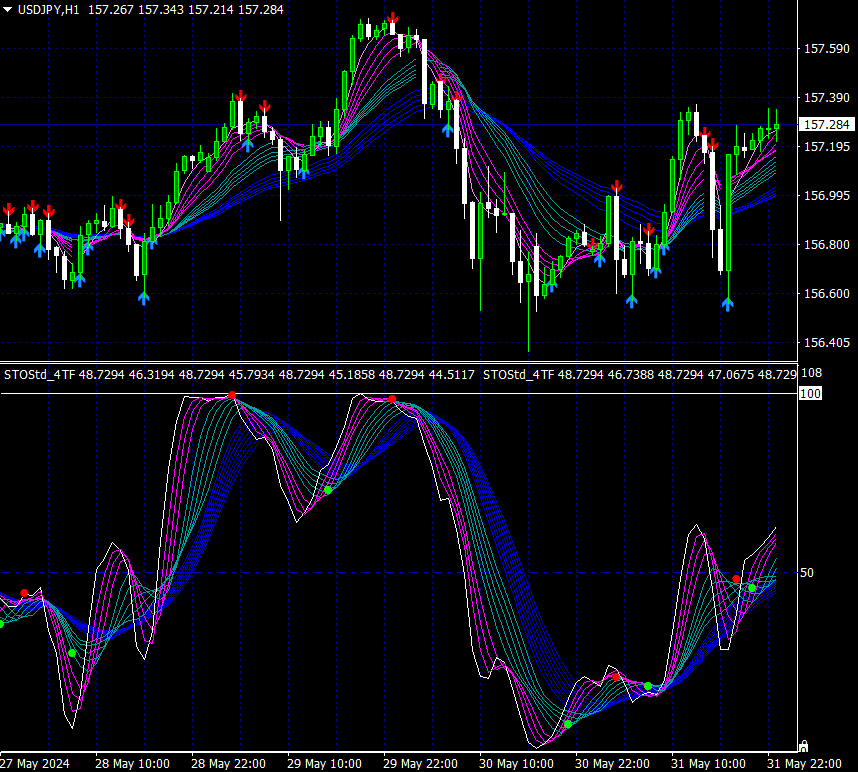
Task: Click the 27 May 2024 date label
Action: [x=35, y=764]
